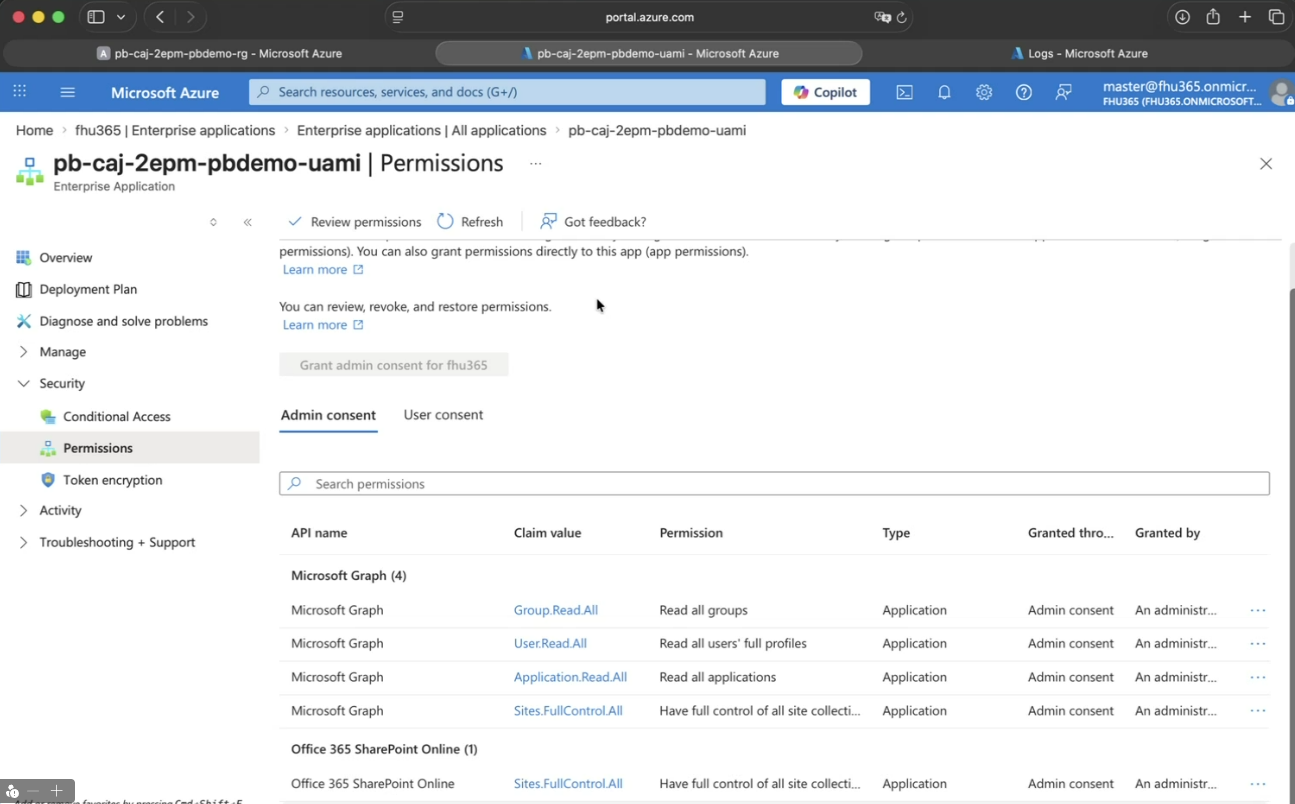Image resolution: width=1295 pixels, height=804 pixels.
Task: Open more options for User.Read.All row
Action: tap(1257, 644)
